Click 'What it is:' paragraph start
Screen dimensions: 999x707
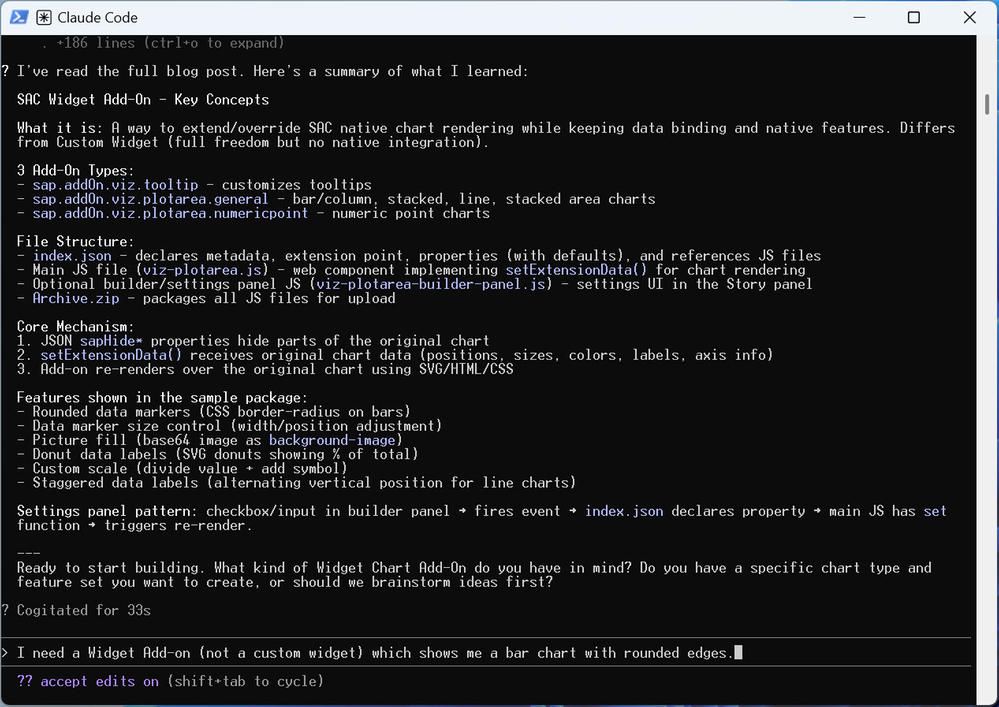click(61, 128)
